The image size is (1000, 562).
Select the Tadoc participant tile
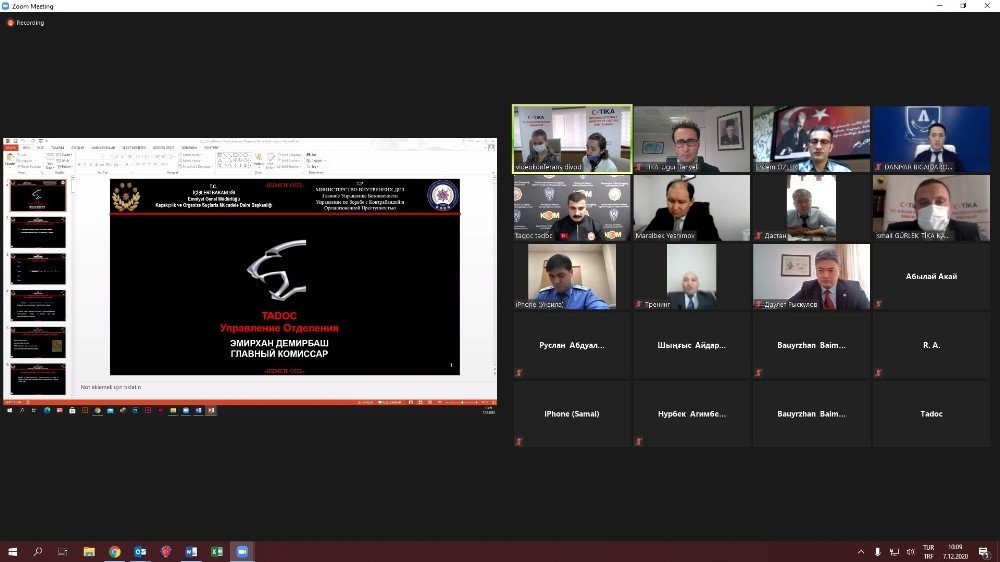click(931, 413)
